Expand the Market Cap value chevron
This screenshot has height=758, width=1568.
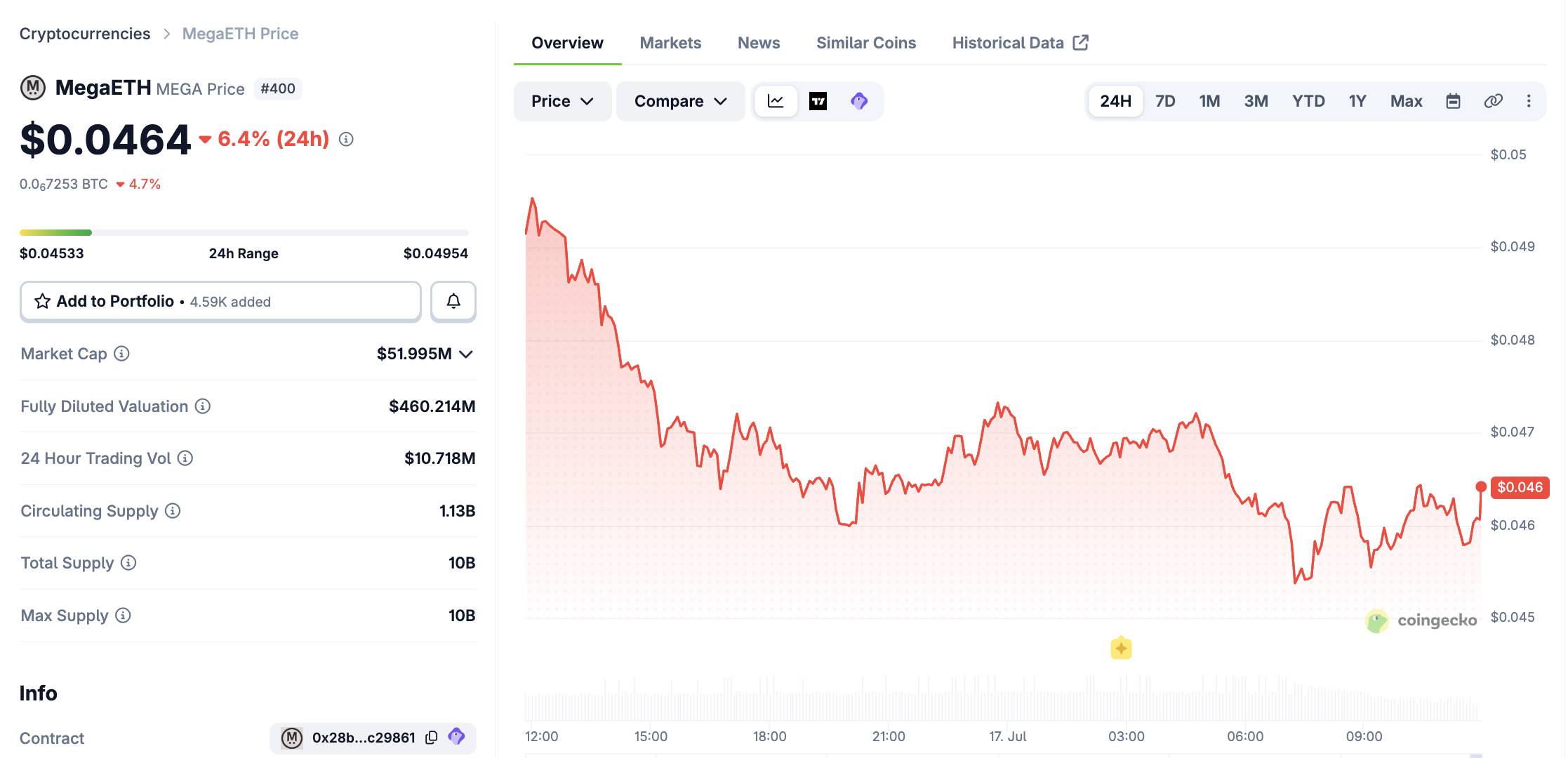click(466, 354)
